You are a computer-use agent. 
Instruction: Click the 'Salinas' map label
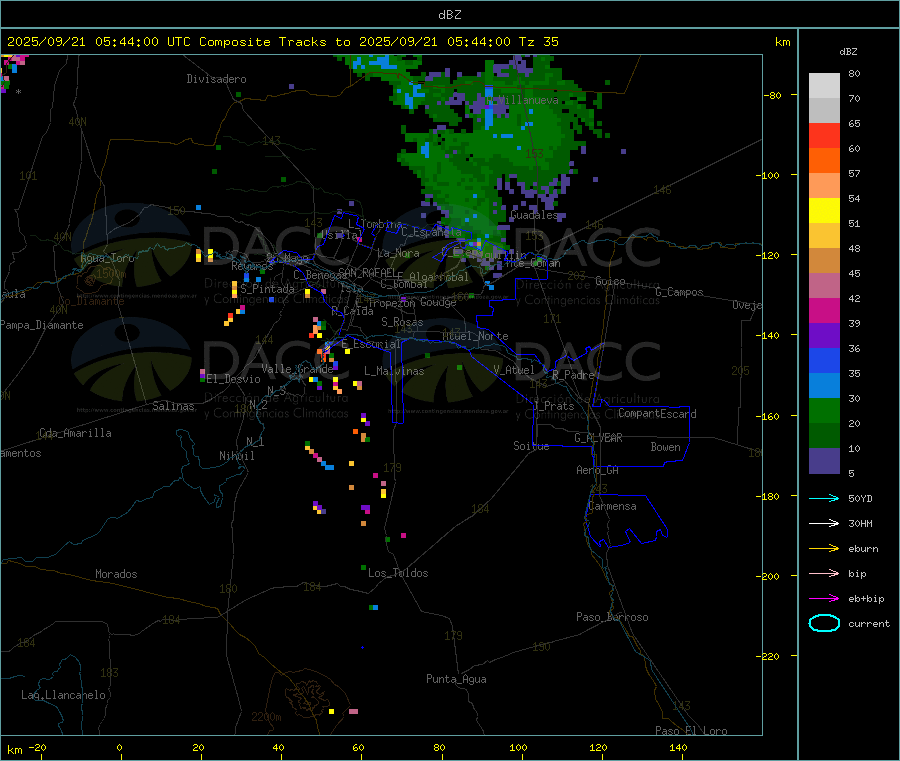coord(173,406)
